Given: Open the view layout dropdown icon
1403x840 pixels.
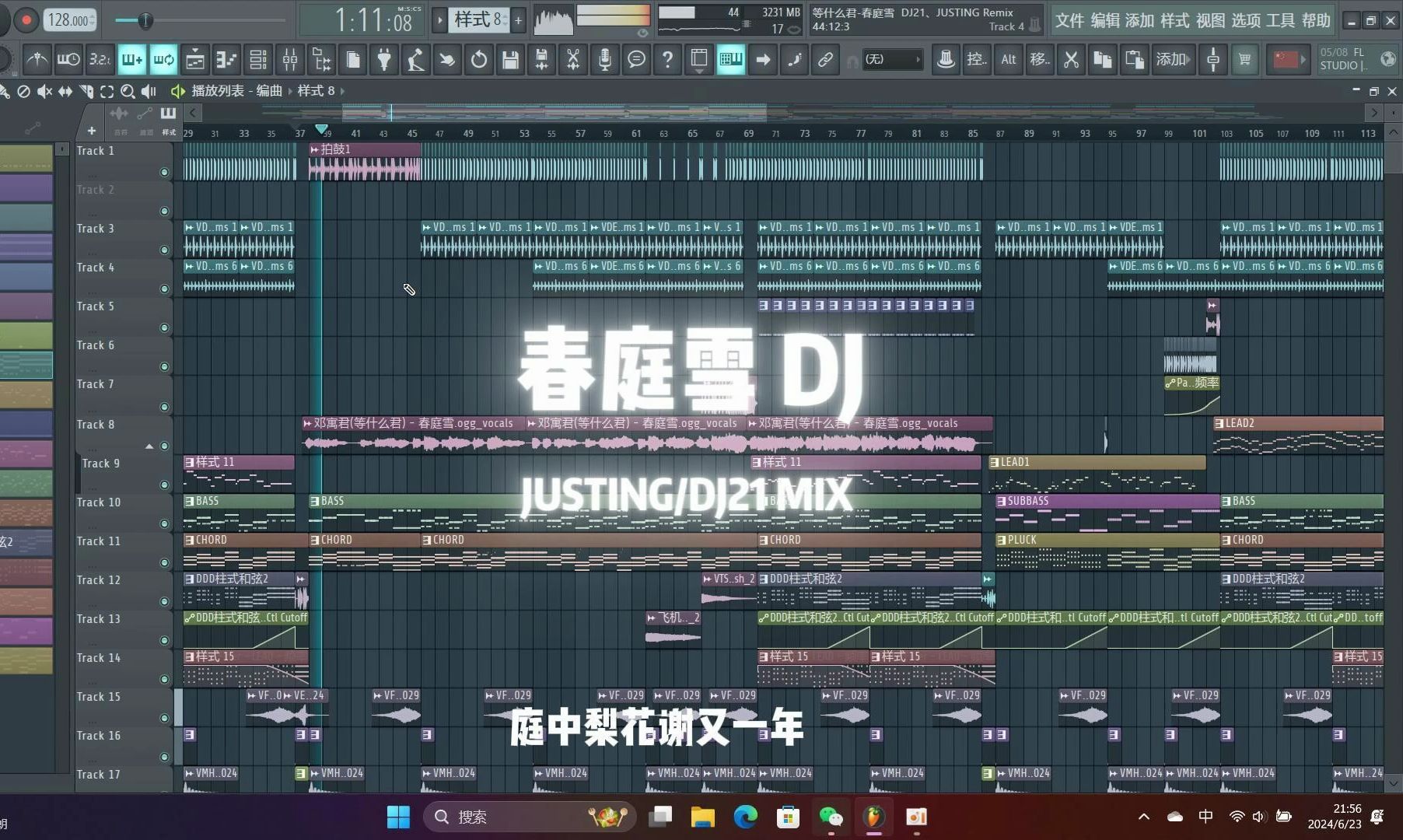Looking at the screenshot, I should 699,59.
